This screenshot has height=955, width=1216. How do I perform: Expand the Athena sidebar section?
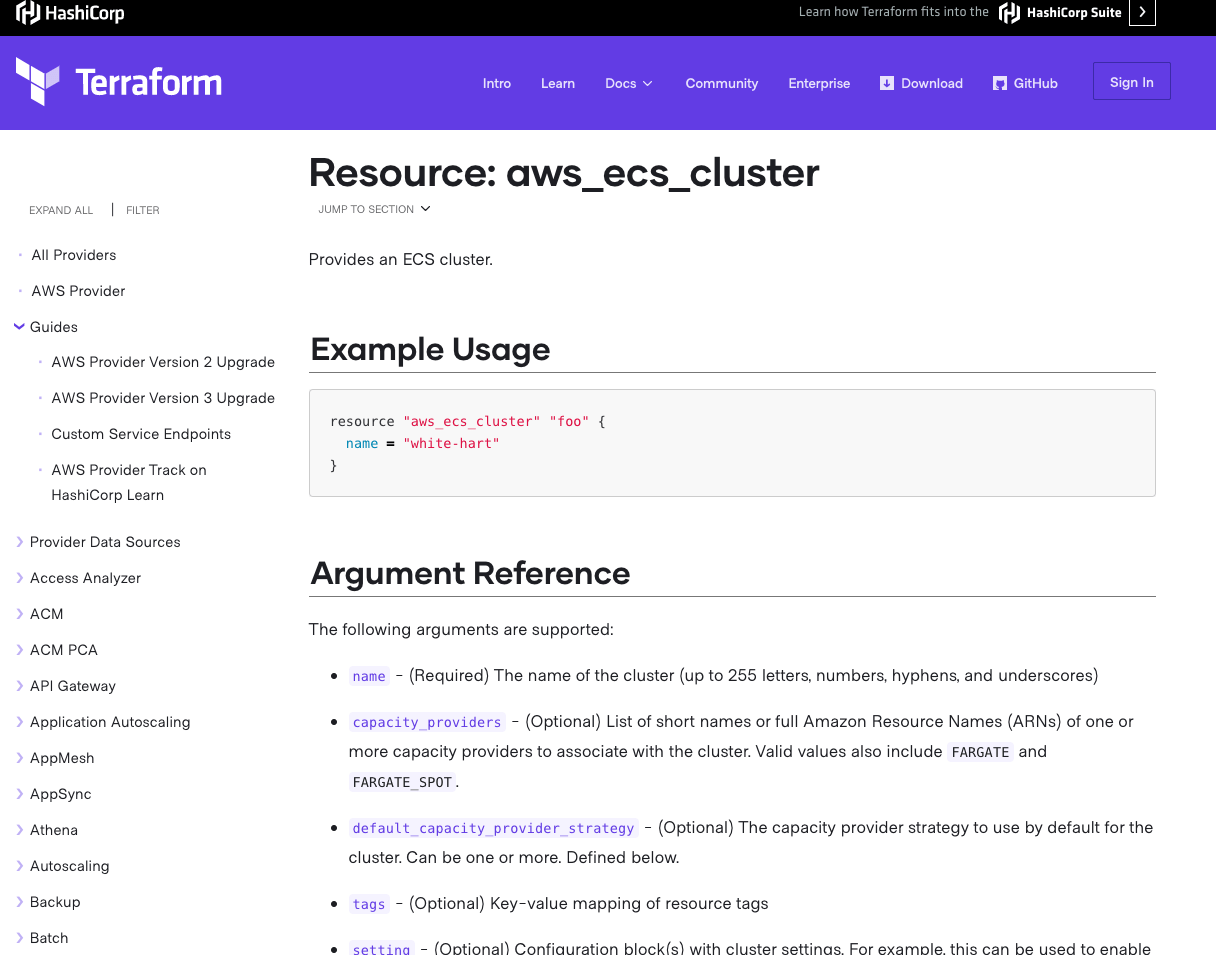pos(20,830)
